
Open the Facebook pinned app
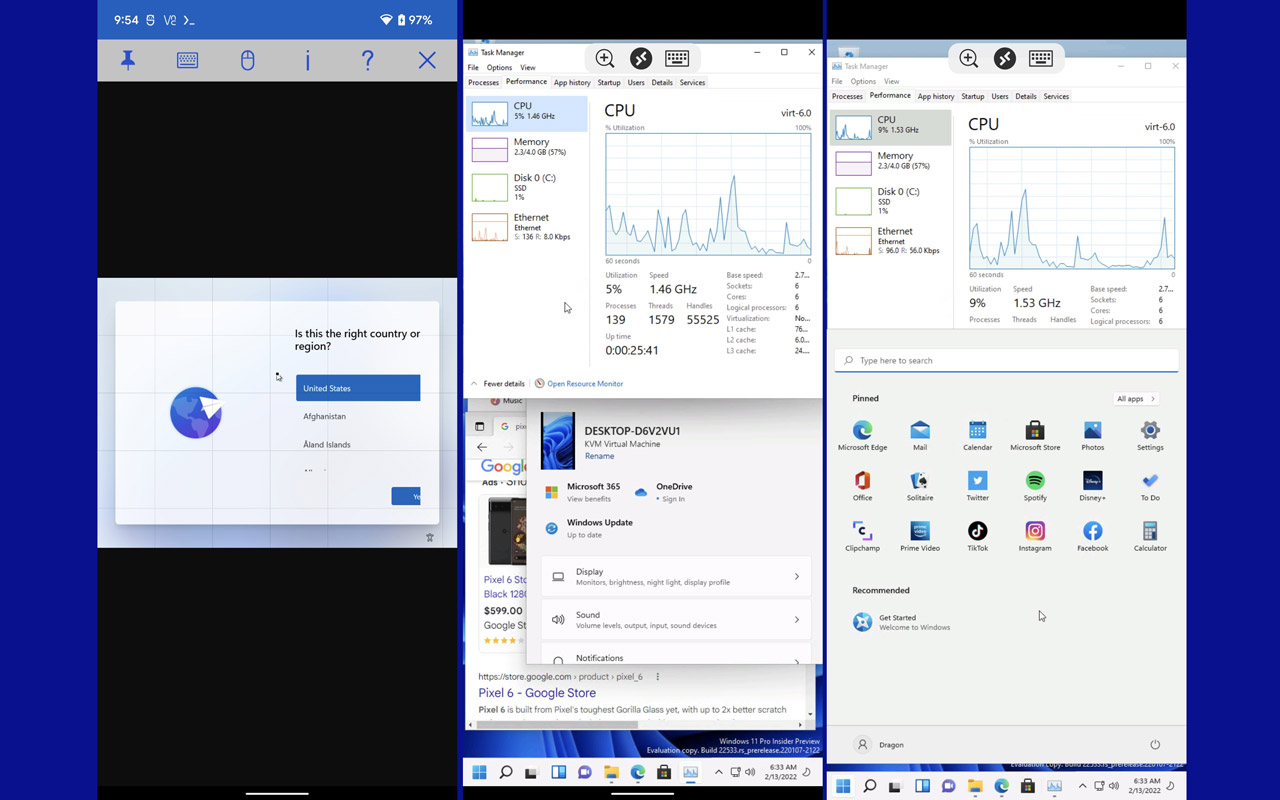click(x=1092, y=537)
